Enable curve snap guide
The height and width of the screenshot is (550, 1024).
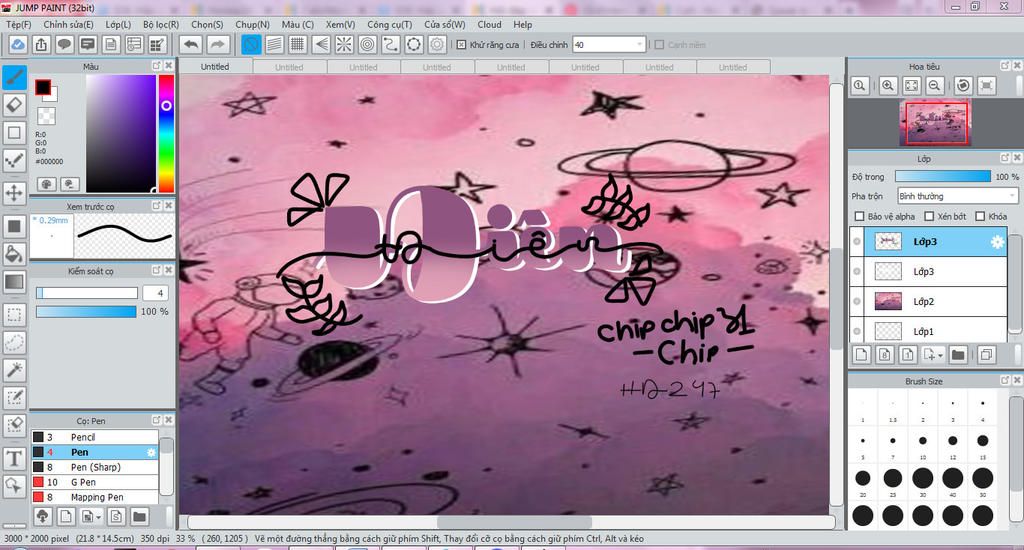(391, 44)
